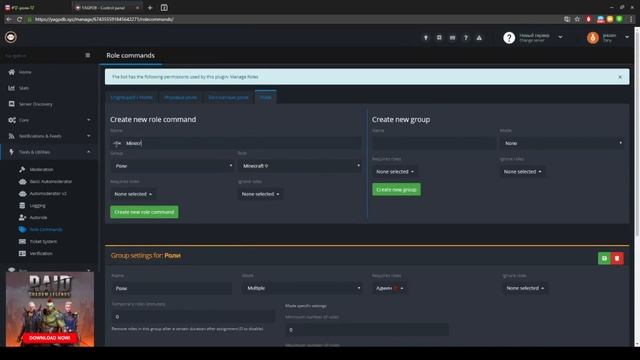
Task: Toggle the sidebar with the hamburger icon
Action: pos(88,55)
